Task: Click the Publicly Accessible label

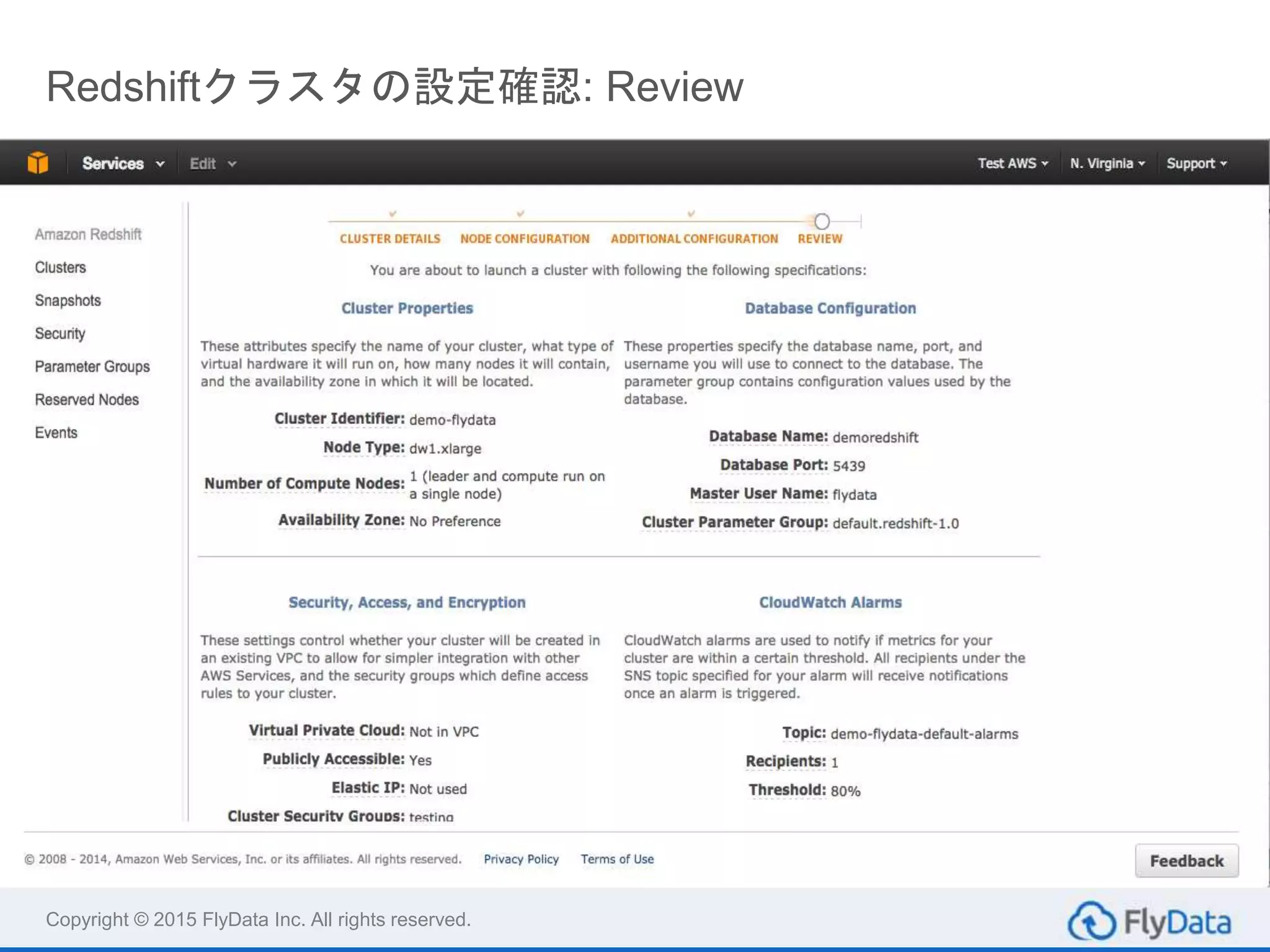Action: click(x=334, y=759)
